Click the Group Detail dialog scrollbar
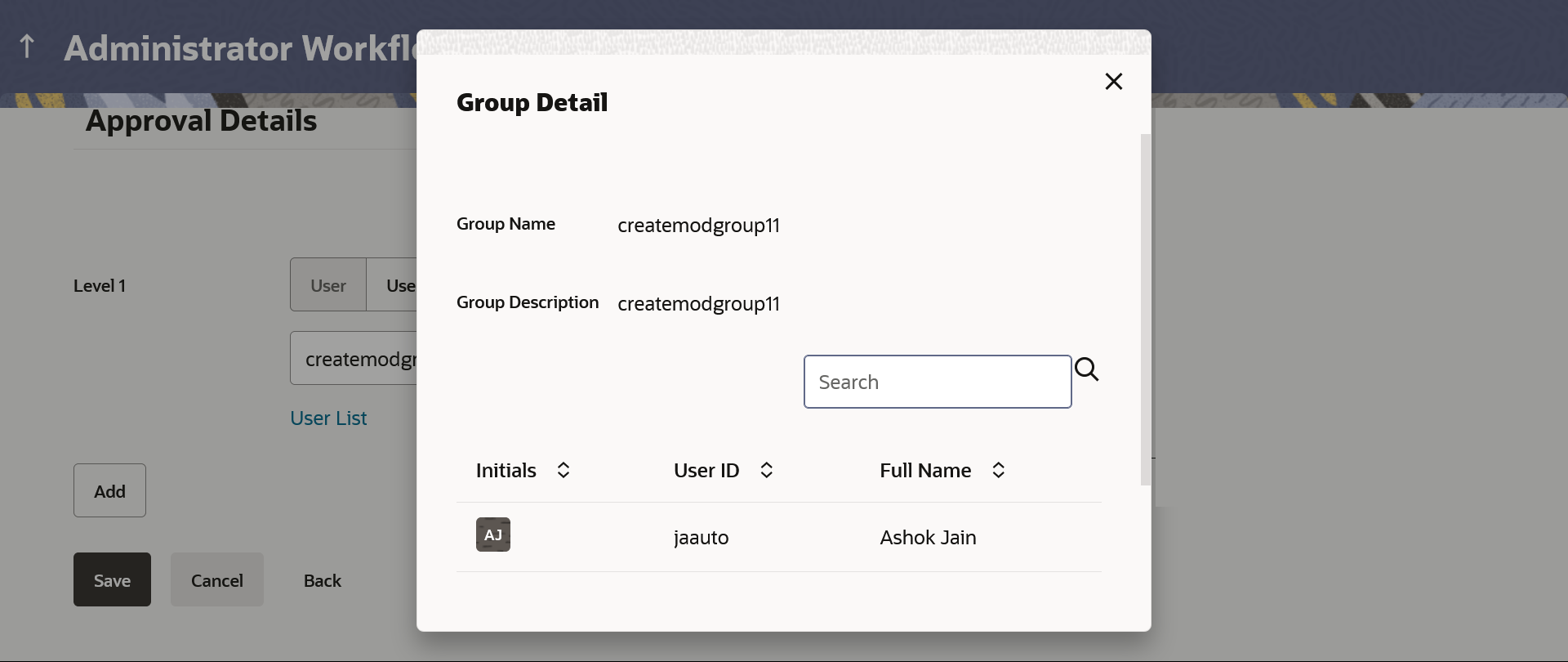1568x662 pixels. click(1145, 309)
